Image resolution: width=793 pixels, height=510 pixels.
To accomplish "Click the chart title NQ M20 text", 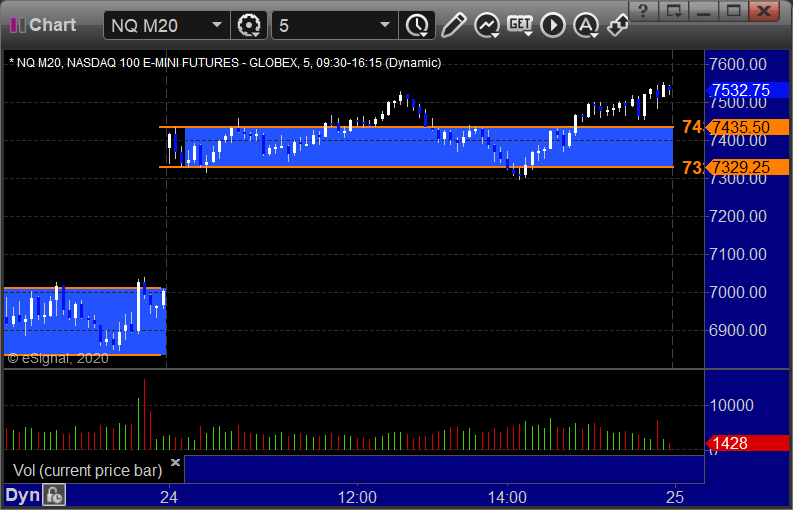I will click(225, 63).
